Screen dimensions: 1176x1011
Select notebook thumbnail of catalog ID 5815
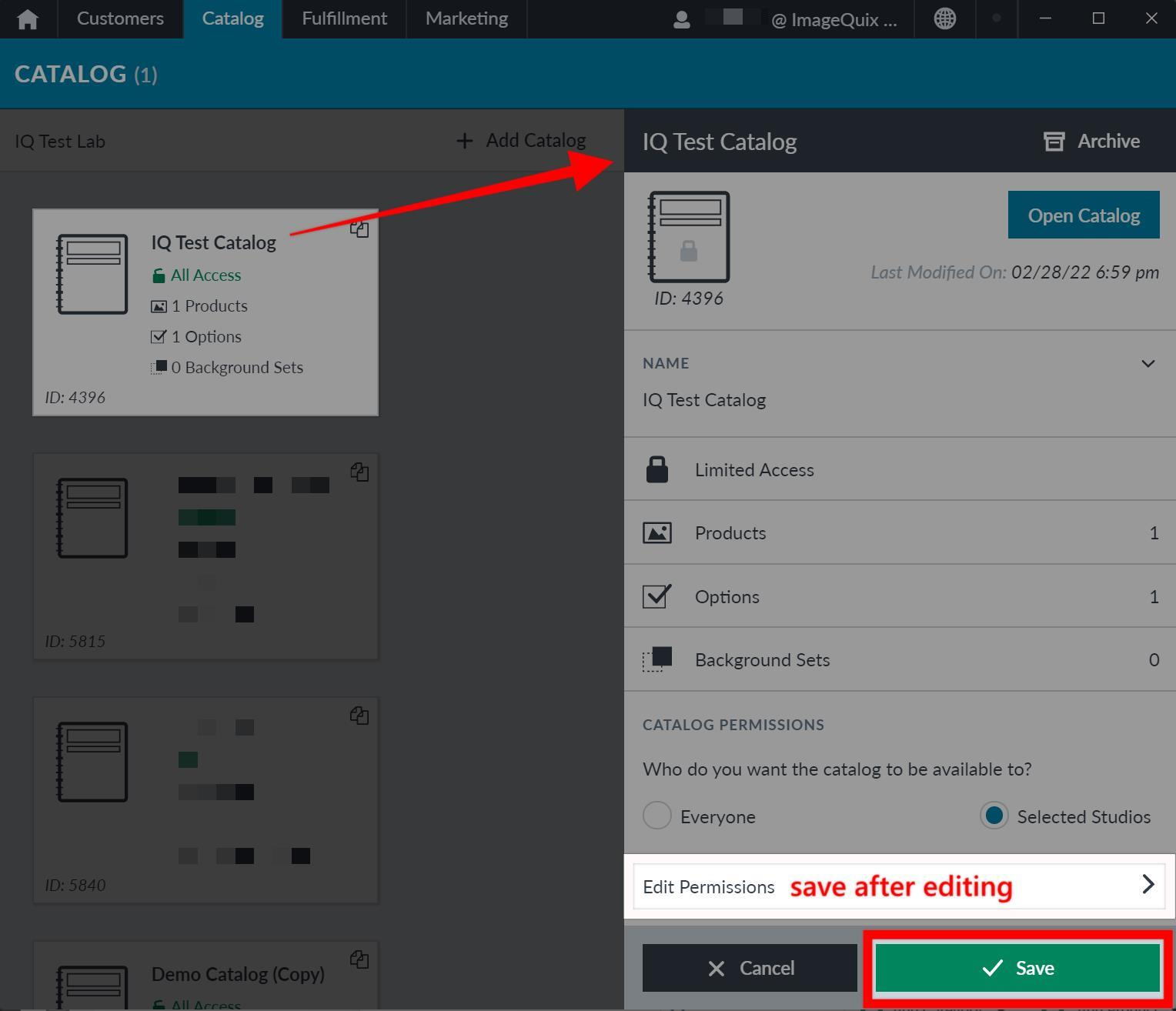[92, 518]
